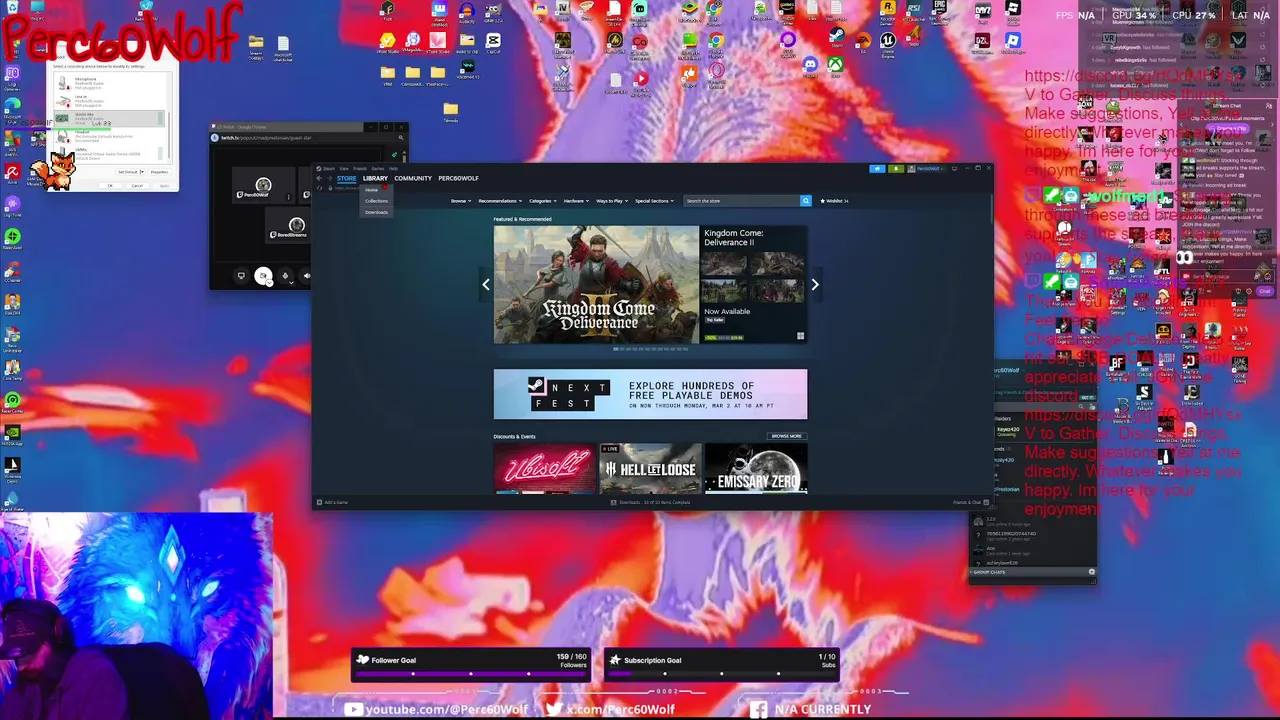This screenshot has width=1280, height=720.
Task: Reload the Steam store page
Action: point(319,188)
